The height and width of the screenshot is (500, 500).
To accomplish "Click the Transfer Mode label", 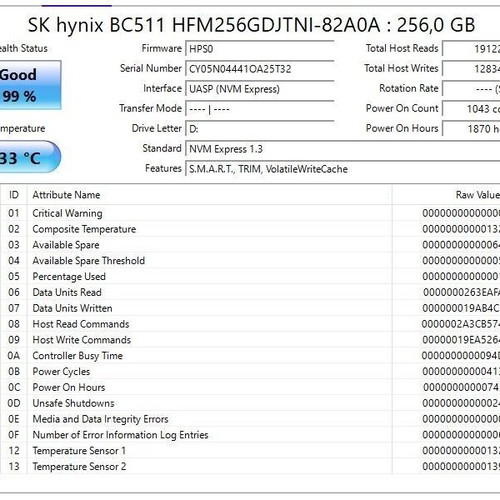I will click(151, 108).
